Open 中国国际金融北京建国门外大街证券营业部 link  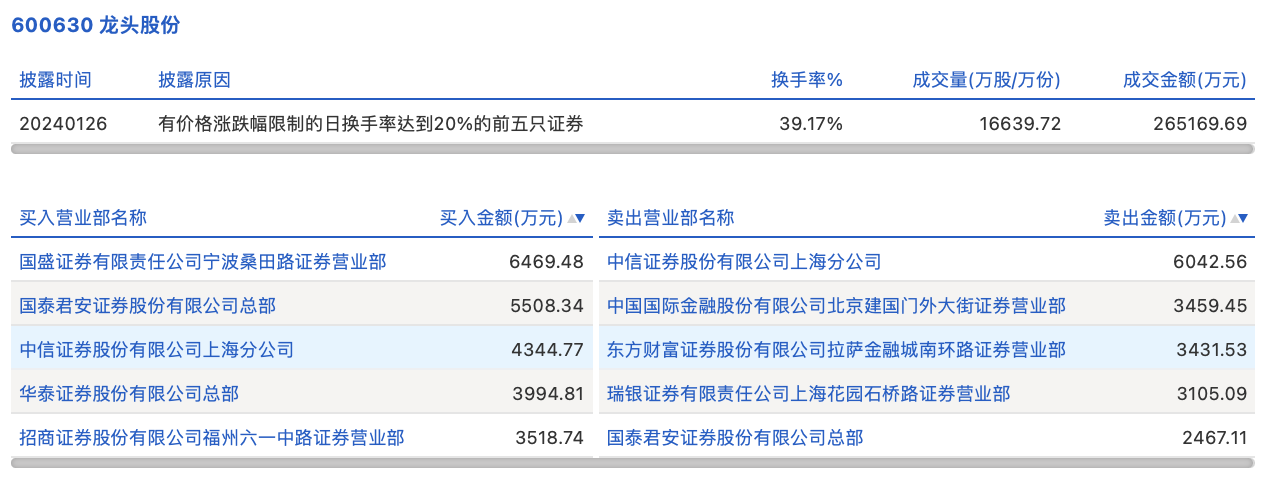tap(836, 306)
